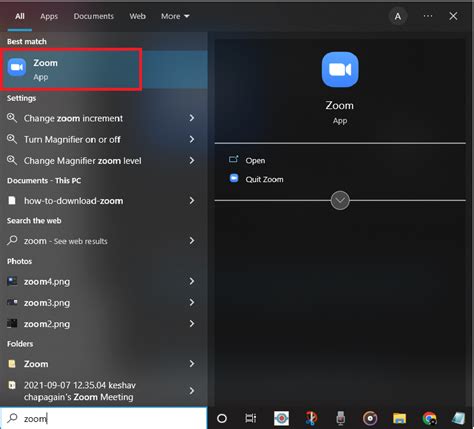This screenshot has height=429, width=474.
Task: Click magnifier icon beside Change zoom increment
Action: click(12, 118)
